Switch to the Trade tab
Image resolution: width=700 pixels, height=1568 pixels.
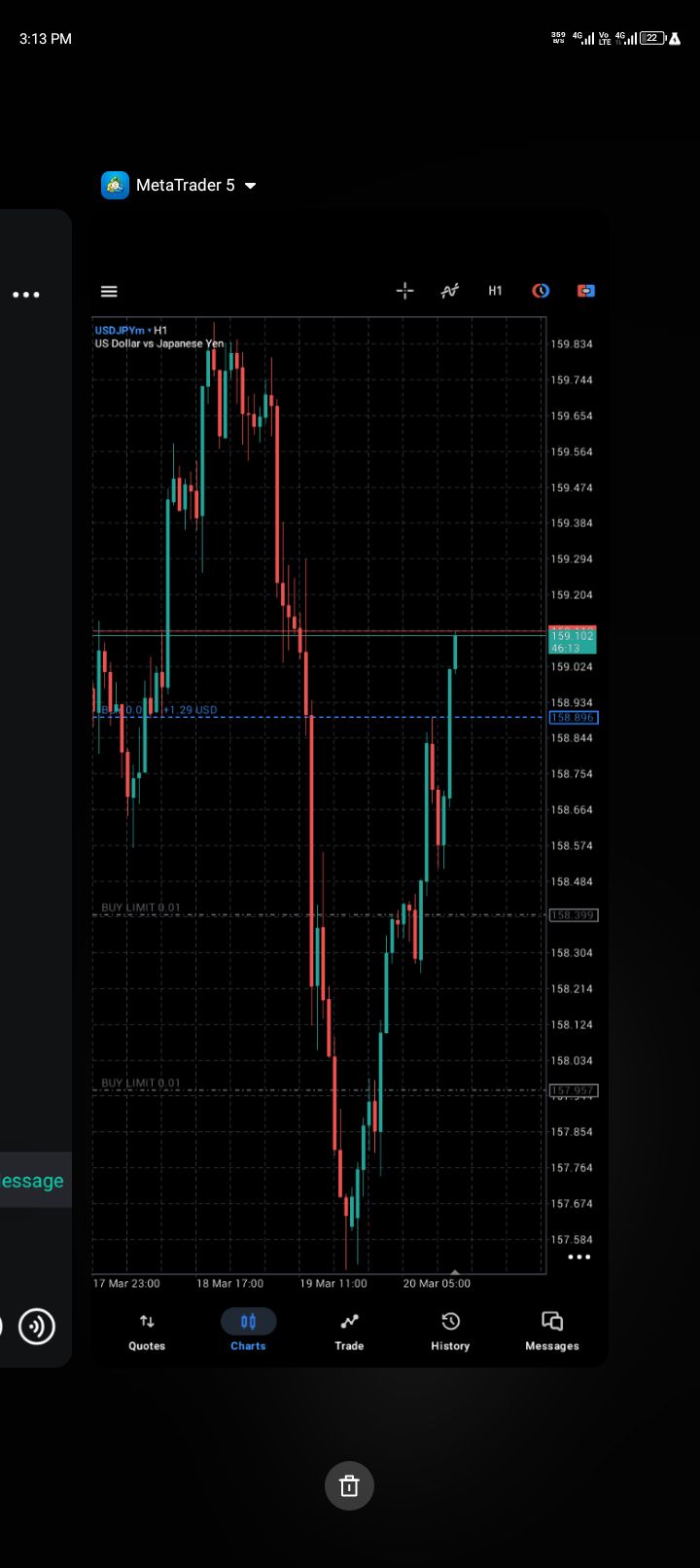coord(349,1331)
